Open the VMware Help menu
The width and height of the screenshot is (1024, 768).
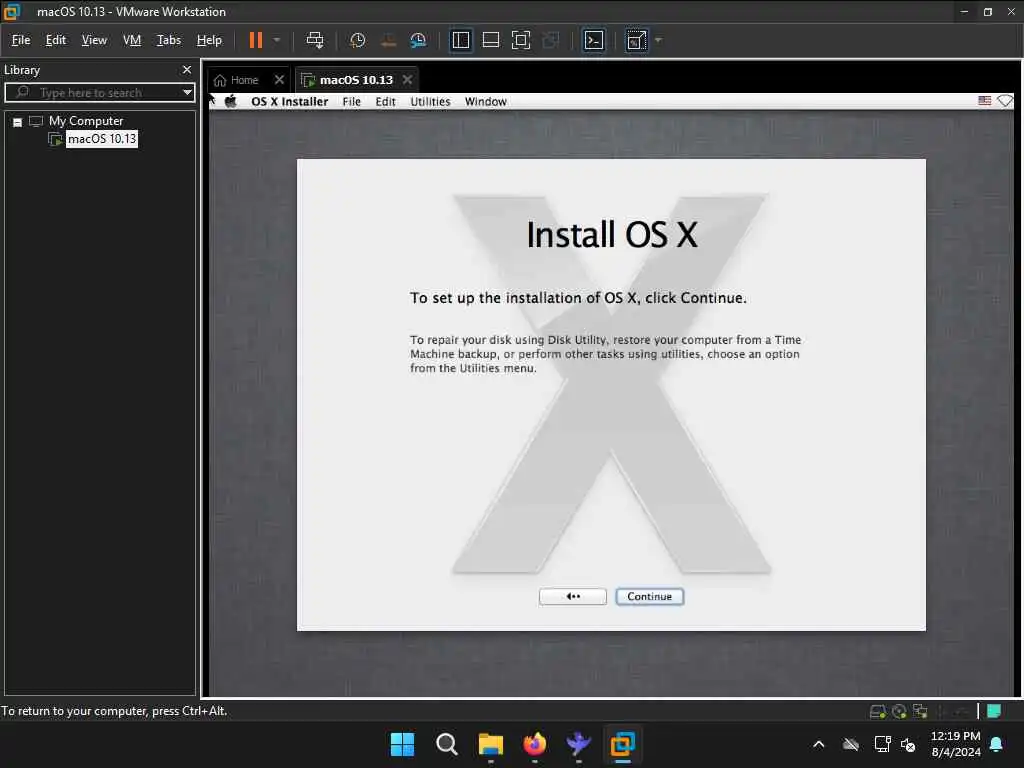click(x=210, y=40)
